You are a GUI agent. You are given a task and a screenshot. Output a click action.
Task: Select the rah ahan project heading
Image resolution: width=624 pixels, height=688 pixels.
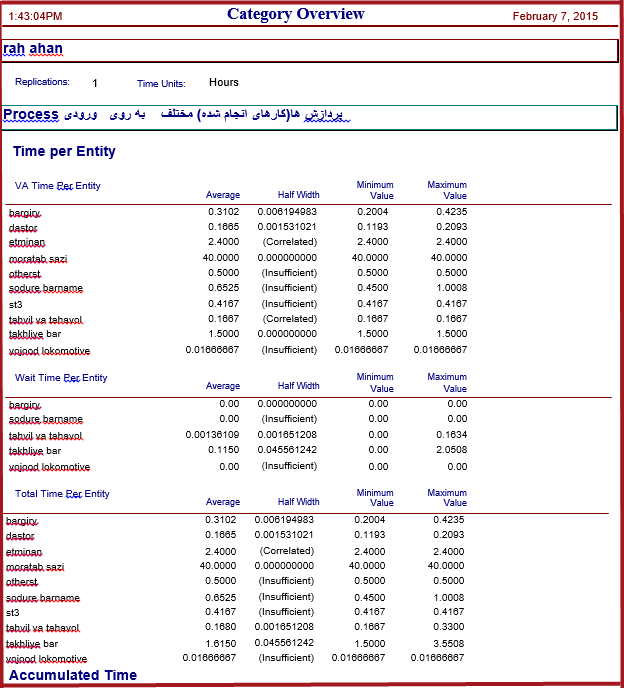point(33,48)
